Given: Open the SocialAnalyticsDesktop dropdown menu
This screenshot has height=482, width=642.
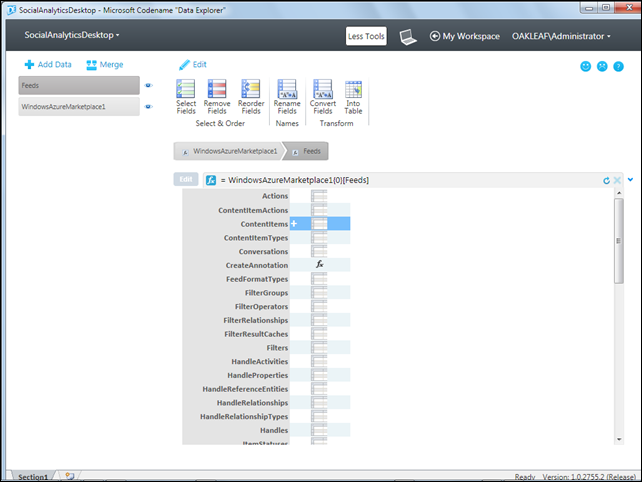Looking at the screenshot, I should pos(72,35).
